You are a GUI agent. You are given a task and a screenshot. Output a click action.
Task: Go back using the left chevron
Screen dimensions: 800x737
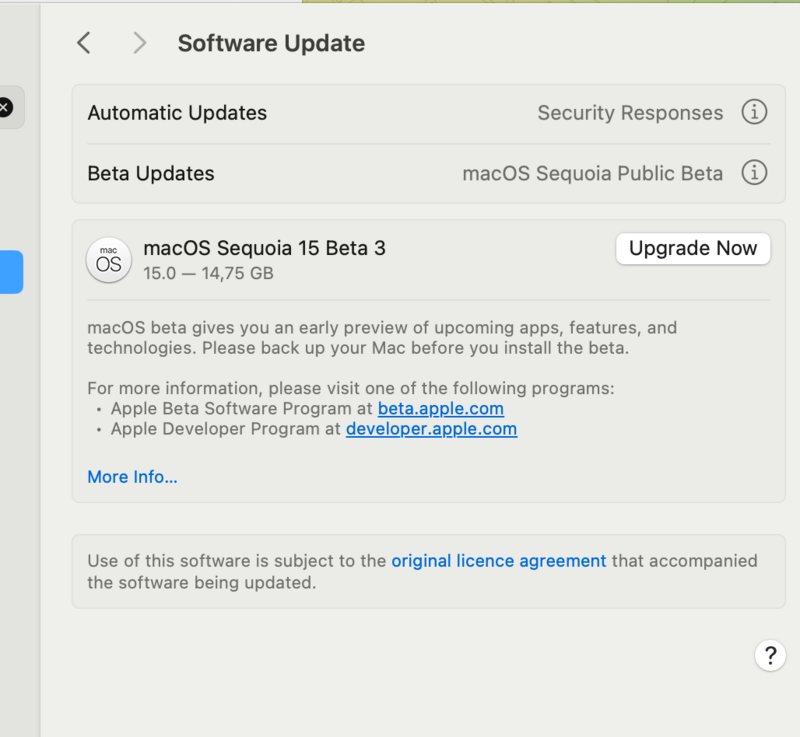tap(84, 43)
